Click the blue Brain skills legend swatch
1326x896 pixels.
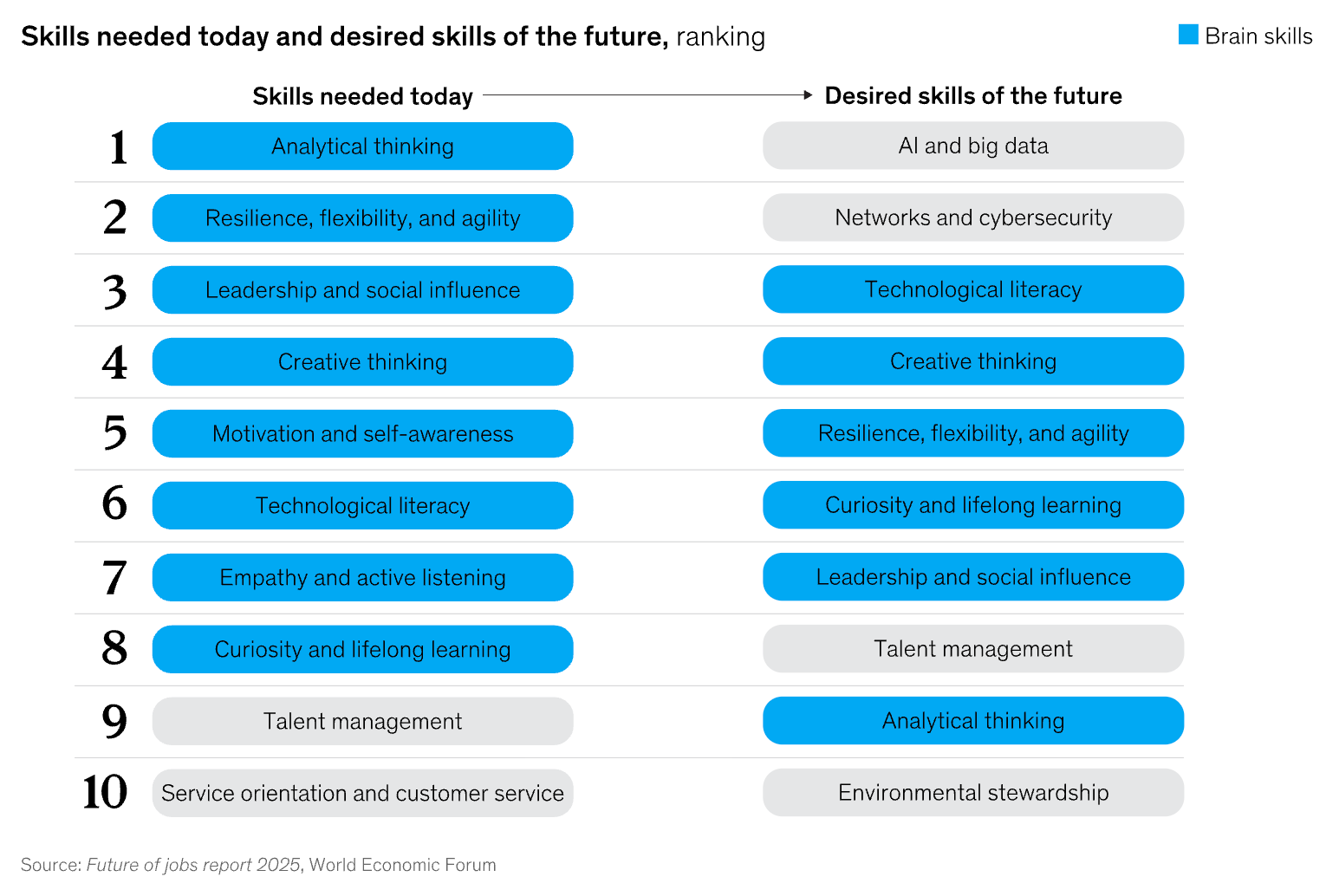(1188, 35)
